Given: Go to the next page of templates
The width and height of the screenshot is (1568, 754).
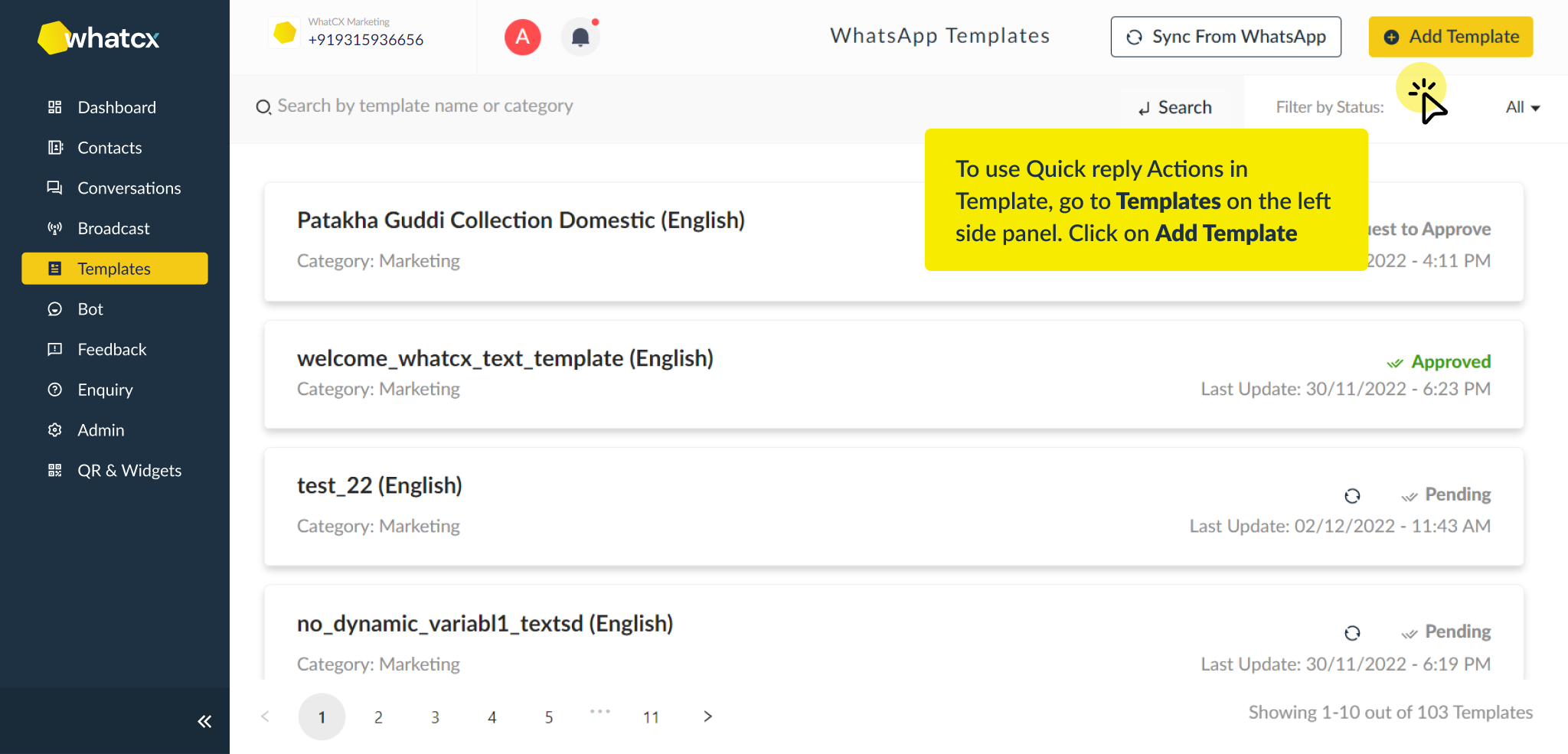Looking at the screenshot, I should click(707, 716).
